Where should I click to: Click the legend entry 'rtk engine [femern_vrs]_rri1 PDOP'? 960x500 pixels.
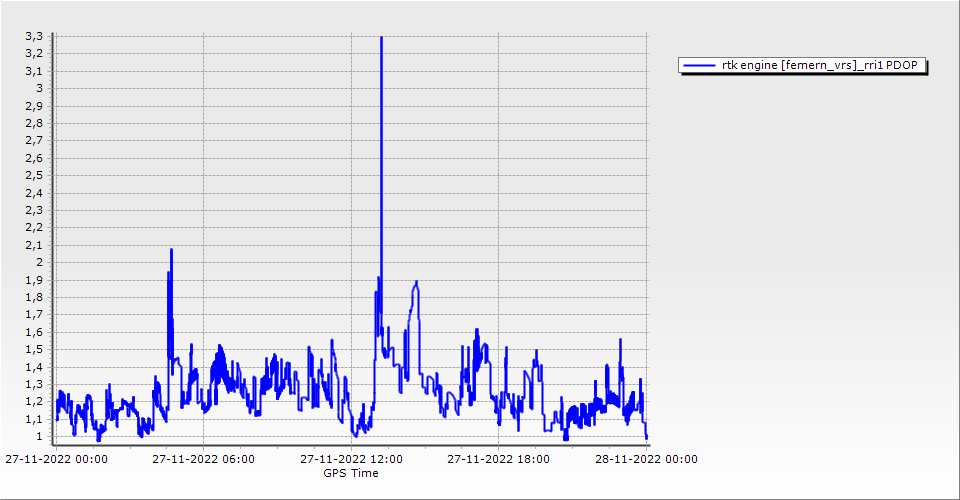click(x=823, y=65)
